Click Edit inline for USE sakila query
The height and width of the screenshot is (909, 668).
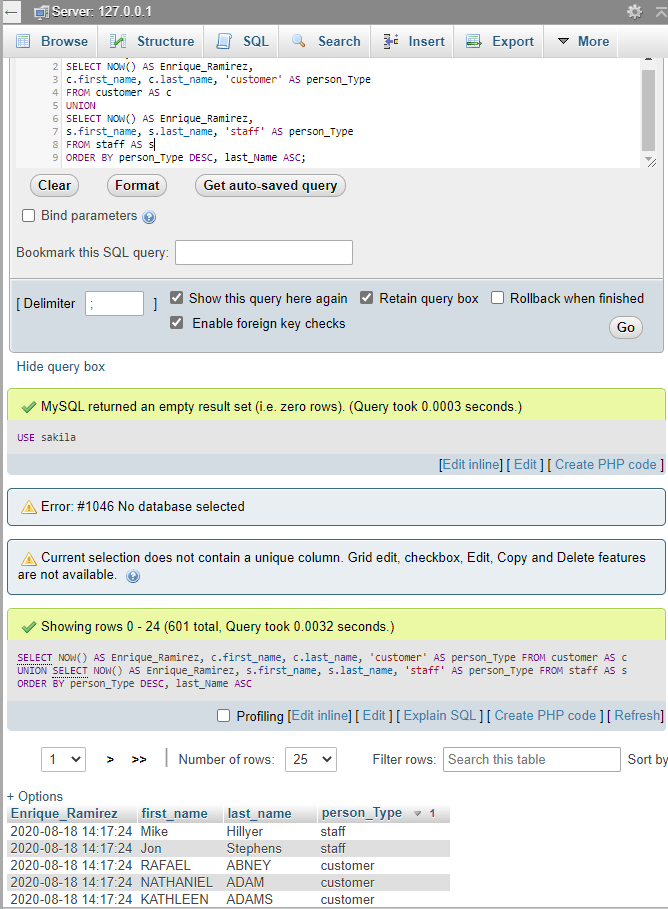(x=471, y=465)
